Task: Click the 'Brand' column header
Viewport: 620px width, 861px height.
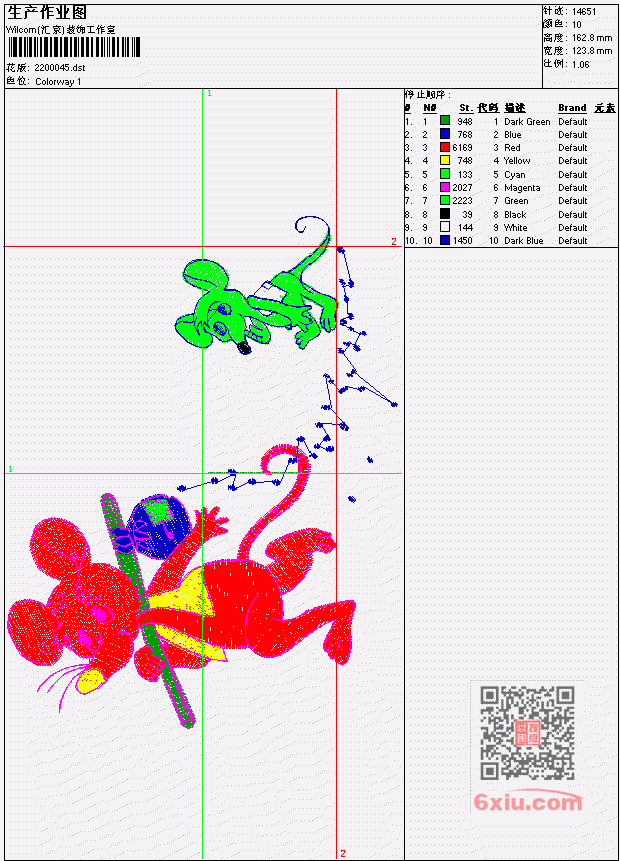Action: [x=572, y=108]
